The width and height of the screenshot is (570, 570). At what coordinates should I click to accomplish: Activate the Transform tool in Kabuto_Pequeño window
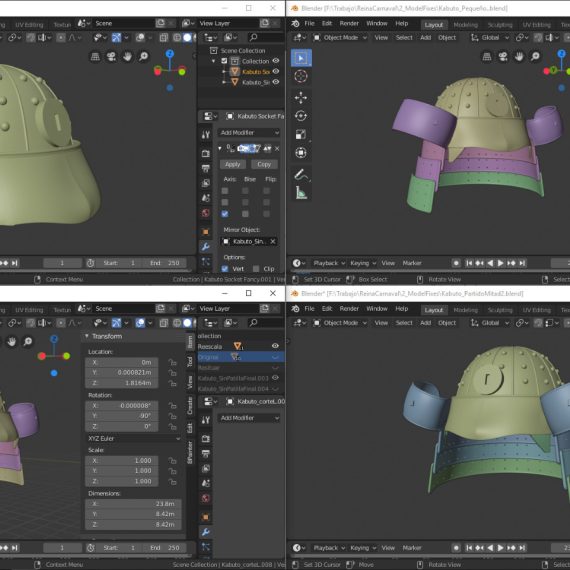(x=301, y=153)
